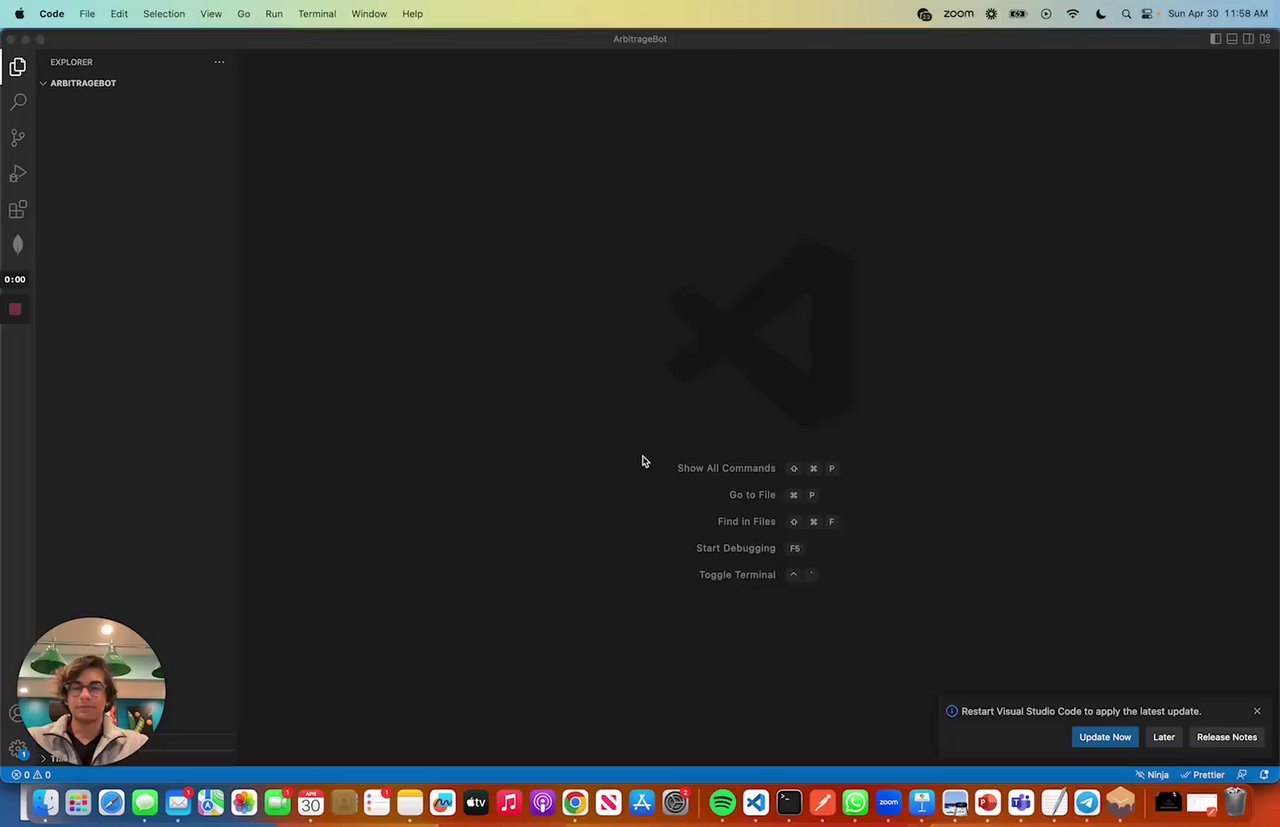The image size is (1280, 827).
Task: Click the date and time in the menu bar
Action: 1218,14
